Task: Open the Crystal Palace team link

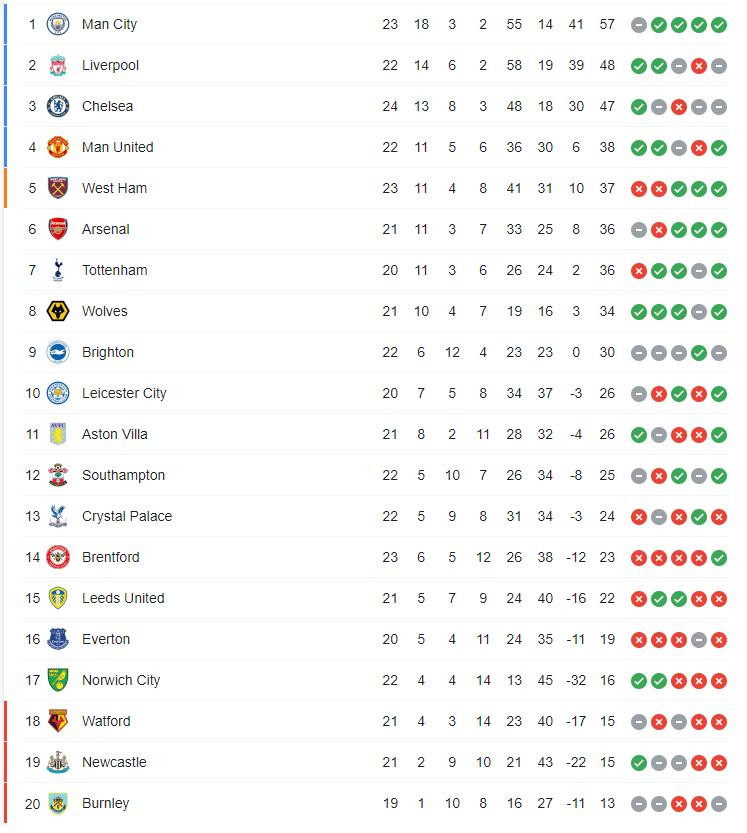Action: (x=126, y=516)
